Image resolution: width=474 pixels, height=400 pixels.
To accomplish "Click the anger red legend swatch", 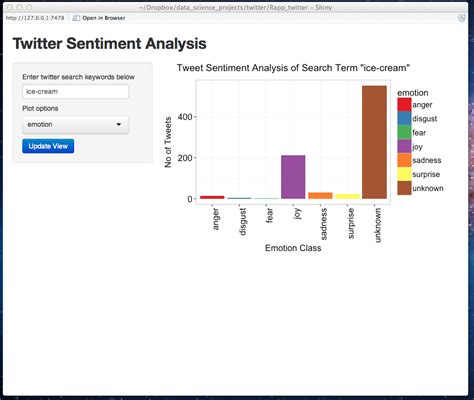I will click(404, 105).
